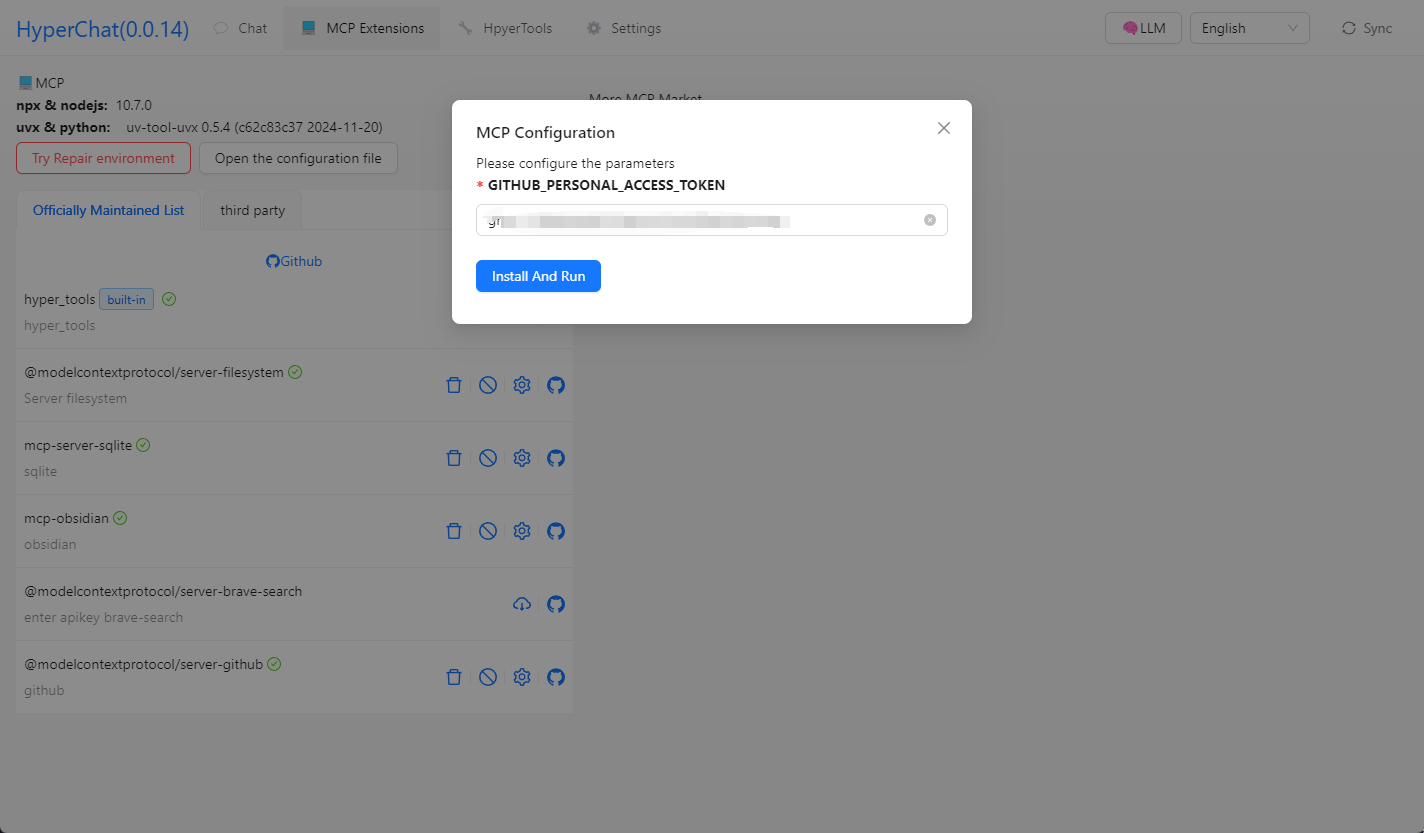
Task: Open the English language dropdown
Action: tap(1250, 28)
